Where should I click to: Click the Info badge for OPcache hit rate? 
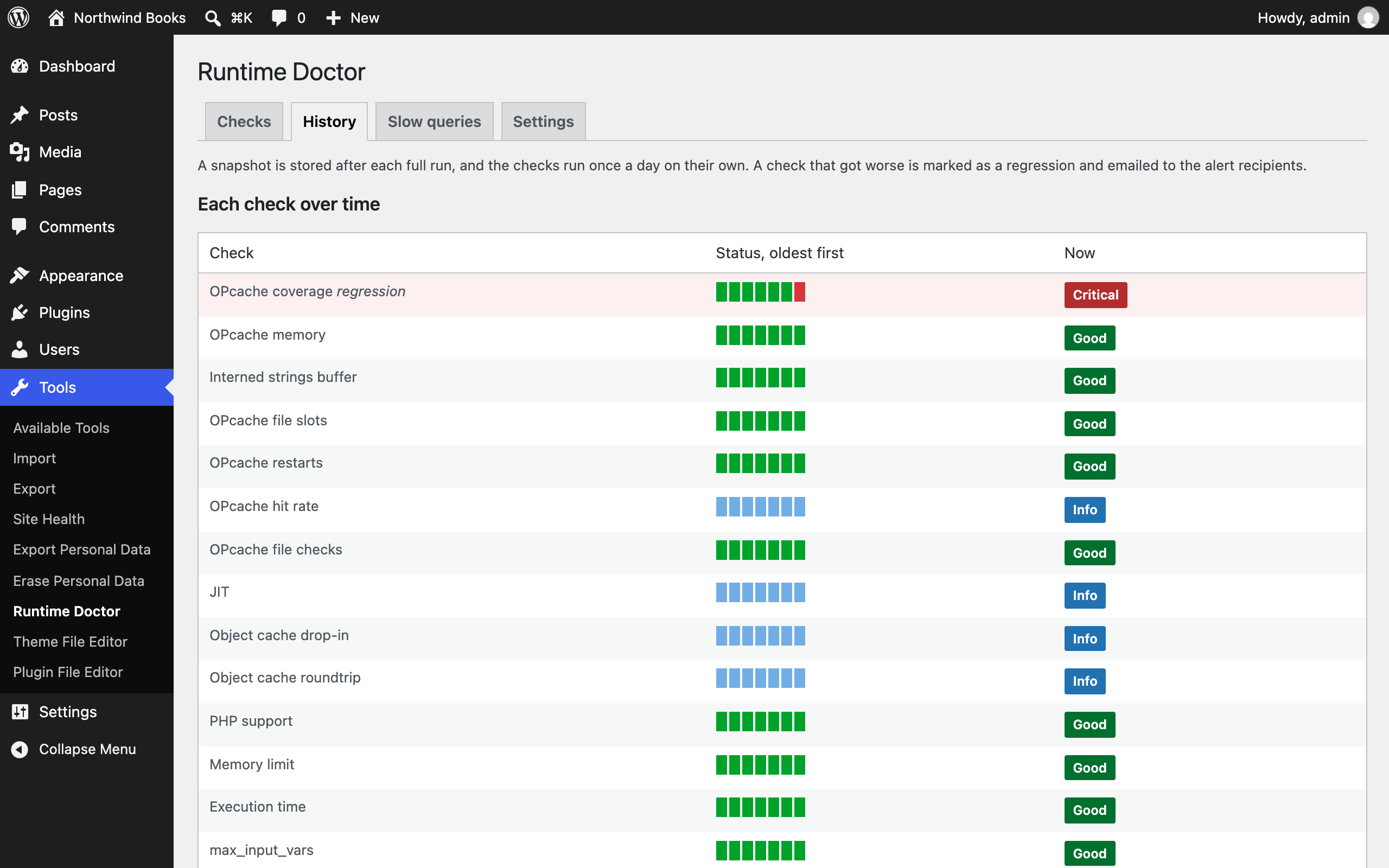coord(1085,510)
